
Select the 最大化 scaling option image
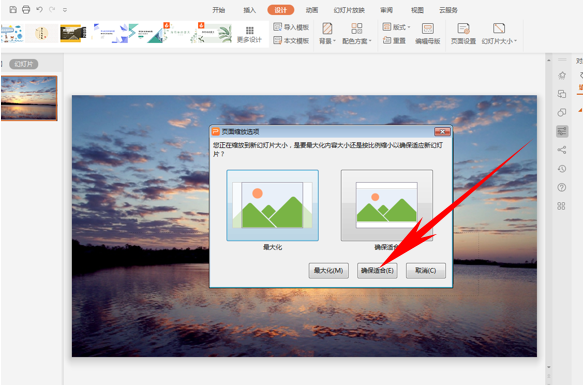[x=272, y=205]
